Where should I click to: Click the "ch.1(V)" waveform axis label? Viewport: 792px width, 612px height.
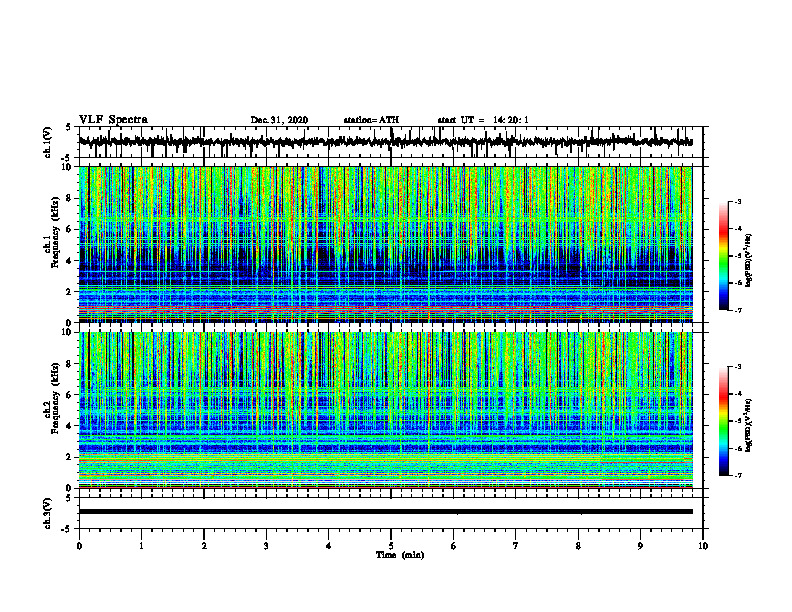pos(48,142)
